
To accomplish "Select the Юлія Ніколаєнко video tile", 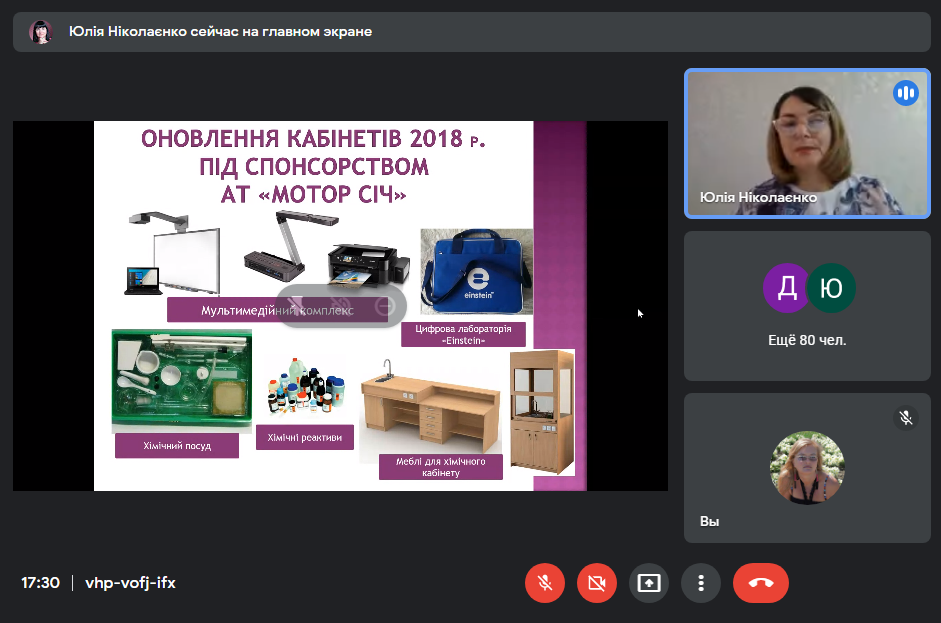I will 807,143.
